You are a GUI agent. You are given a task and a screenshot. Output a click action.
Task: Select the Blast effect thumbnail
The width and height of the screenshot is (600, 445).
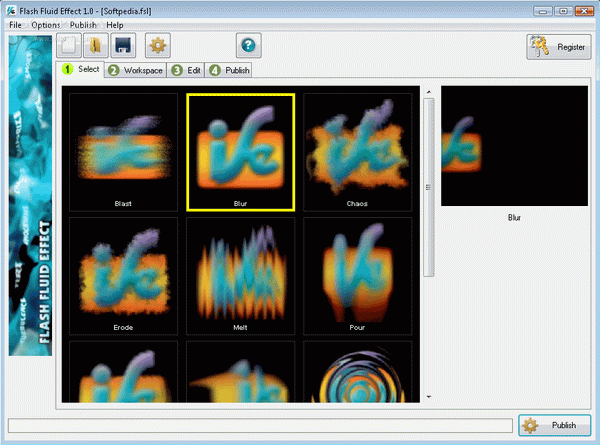tap(123, 152)
